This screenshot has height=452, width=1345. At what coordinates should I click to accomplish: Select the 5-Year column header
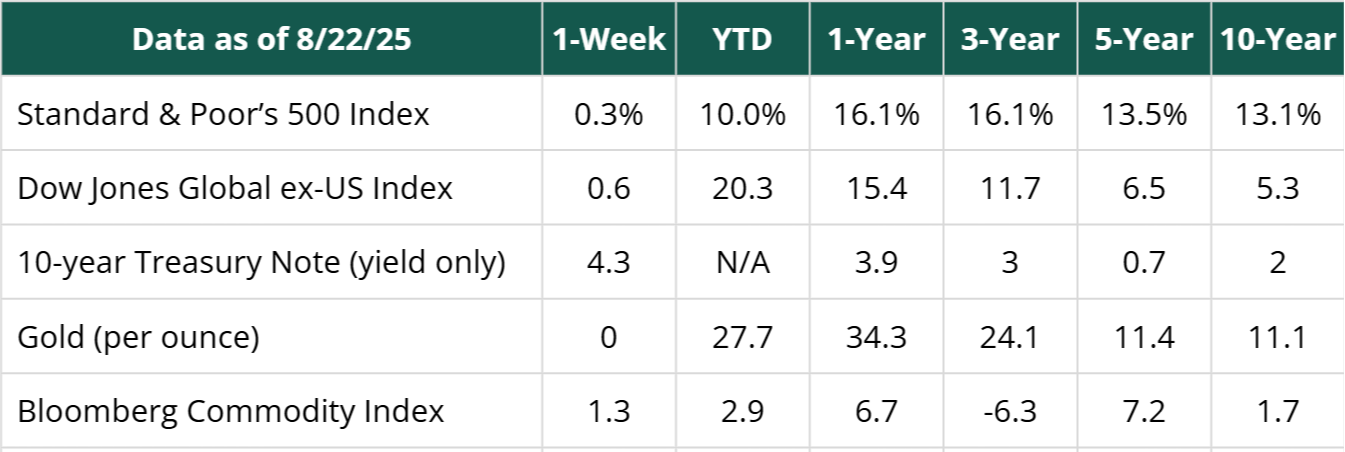(x=1143, y=39)
